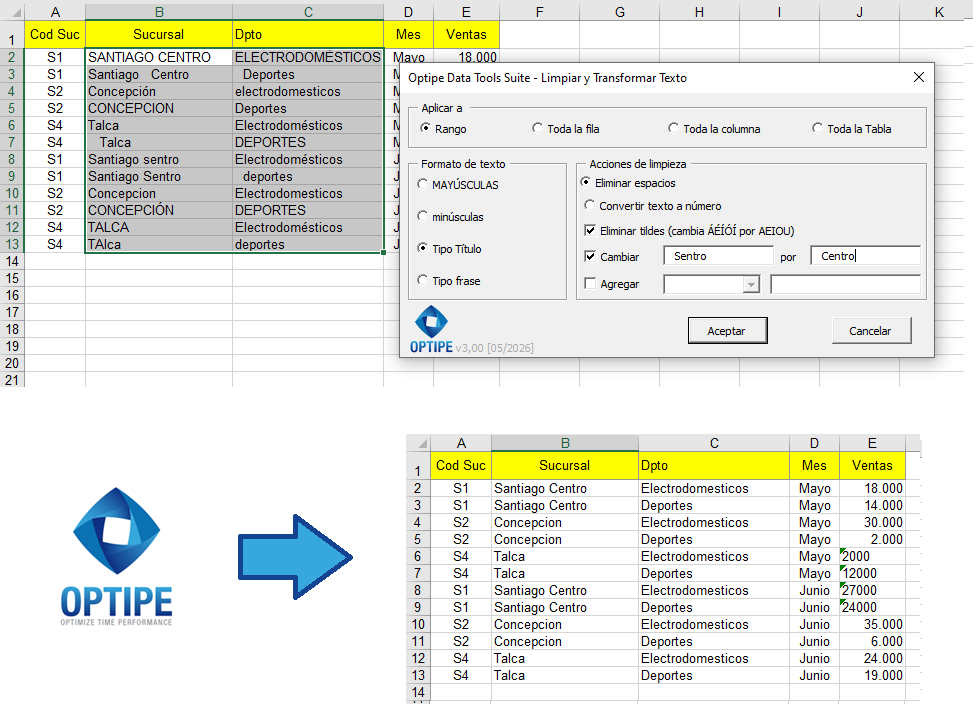
Task: Click the Cancelar button
Action: coord(871,331)
